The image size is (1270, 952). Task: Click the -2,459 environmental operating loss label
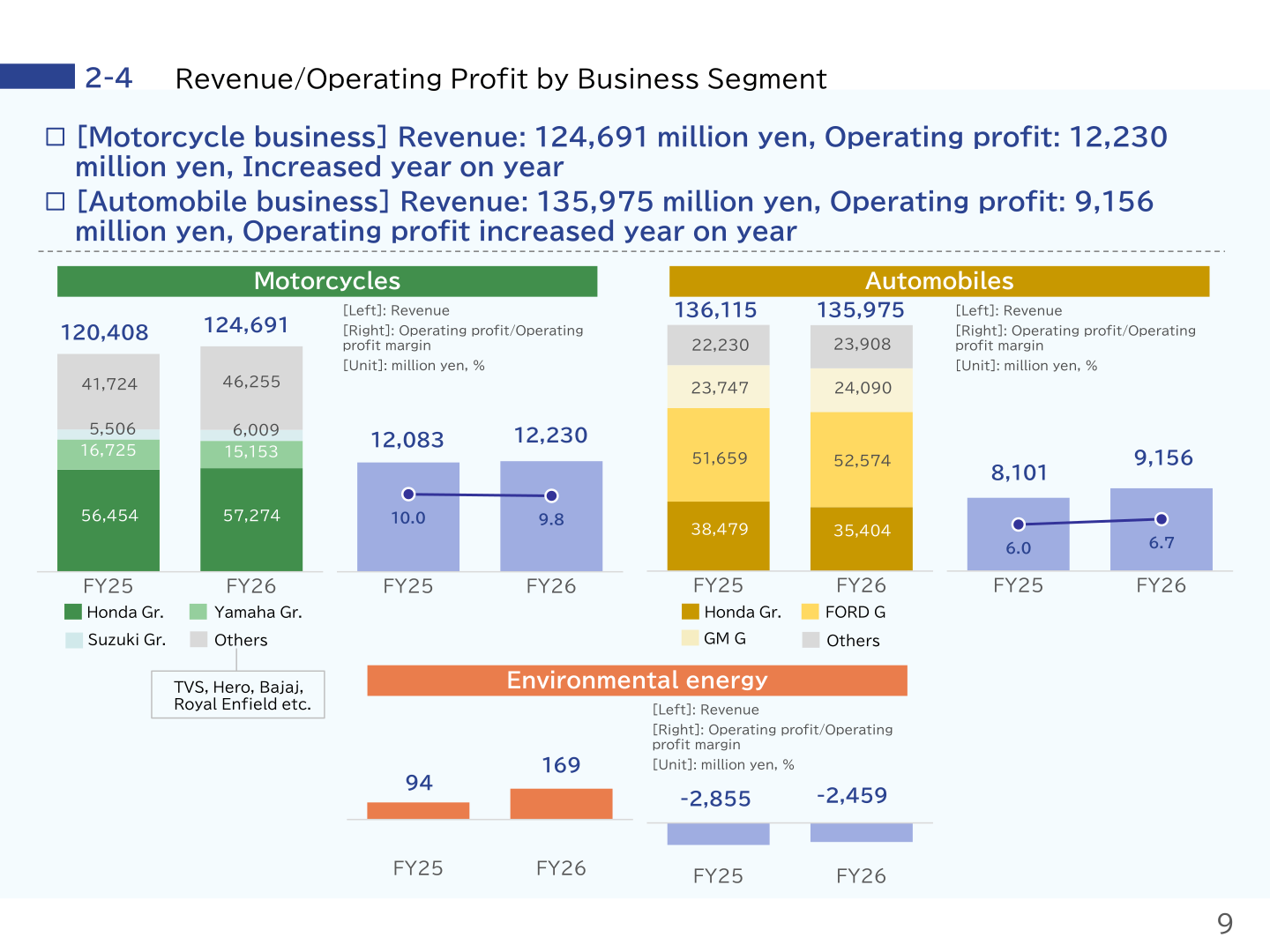click(x=852, y=796)
